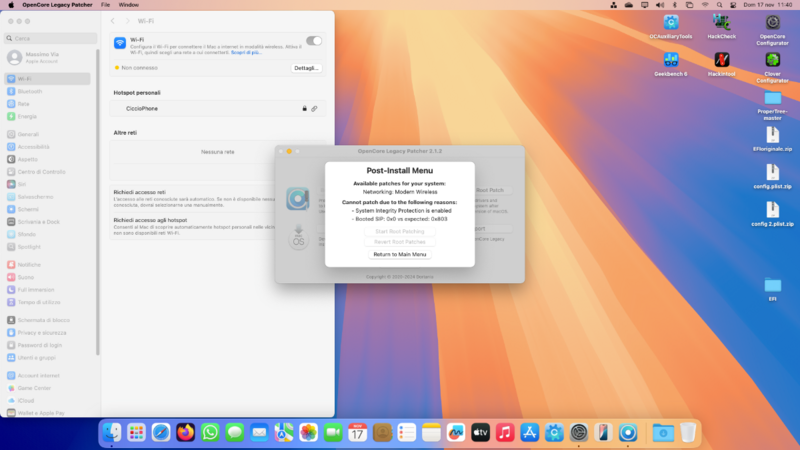Select config 2.plist.zip file on desktop
The height and width of the screenshot is (450, 800).
click(x=772, y=213)
